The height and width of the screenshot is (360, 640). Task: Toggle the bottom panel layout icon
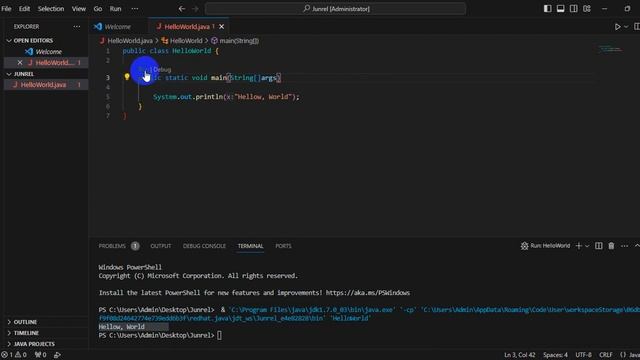pos(560,9)
